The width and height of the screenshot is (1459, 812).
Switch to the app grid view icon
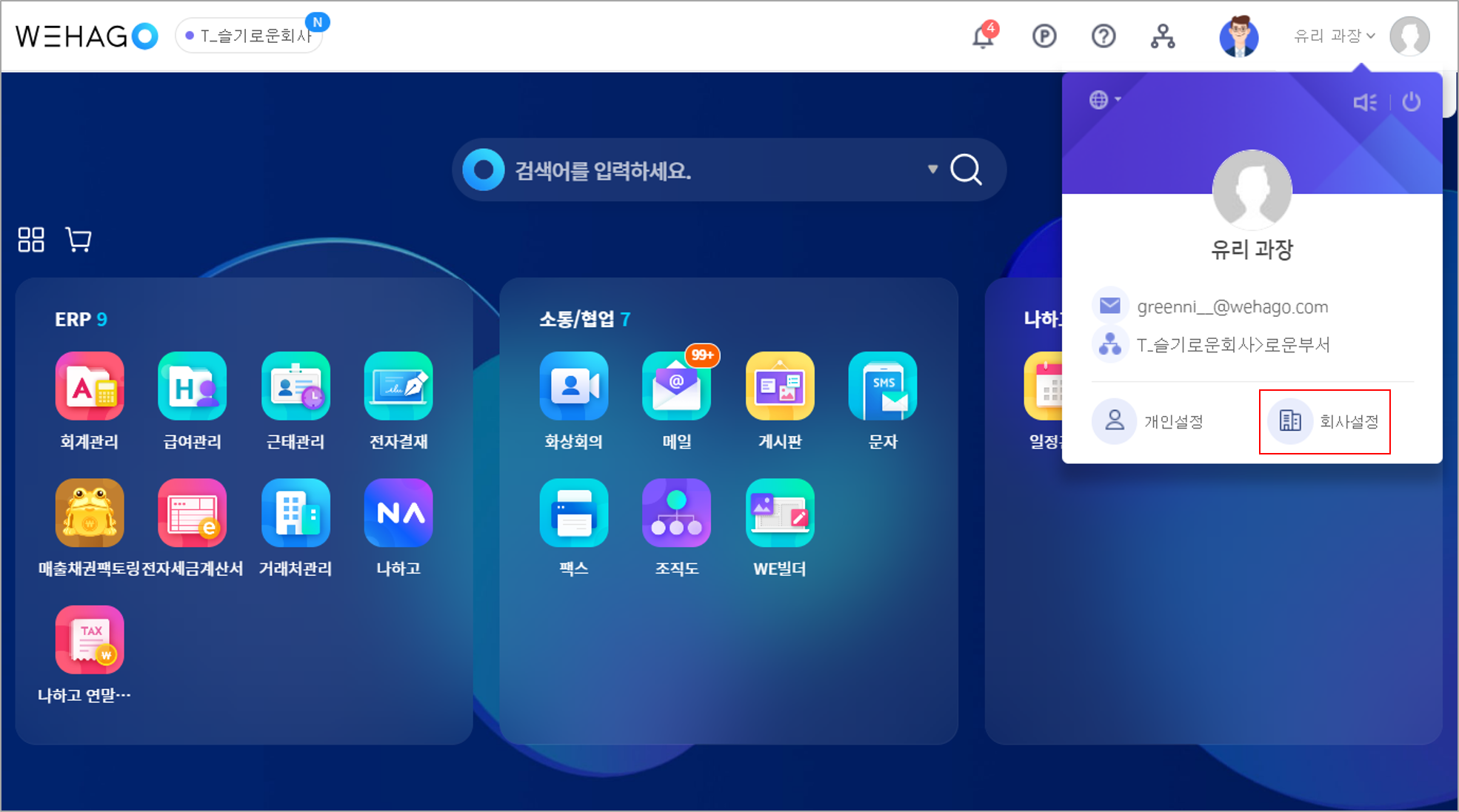[x=31, y=240]
